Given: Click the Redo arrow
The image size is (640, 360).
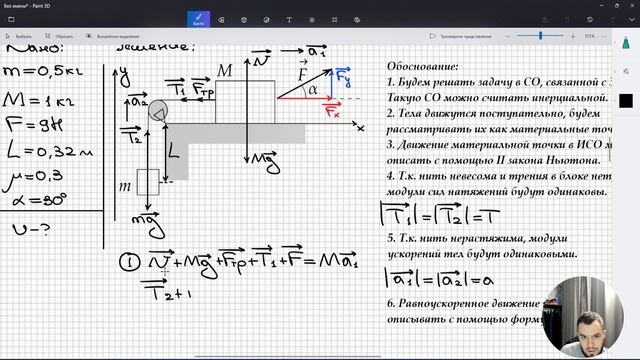Looking at the screenshot, I should pyautogui.click(x=613, y=20).
